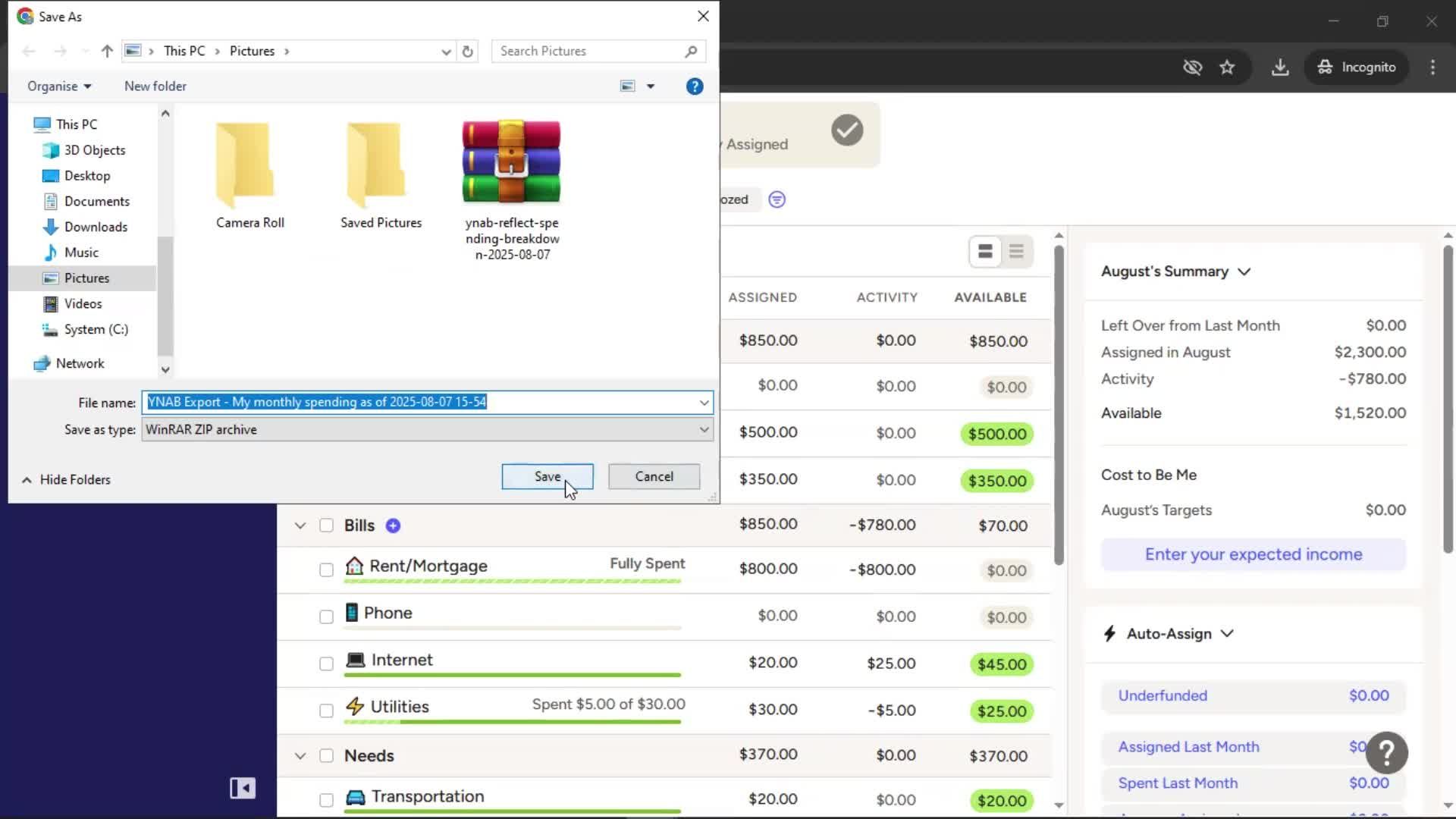1456x819 pixels.
Task: Select Videos in the navigation tree
Action: [83, 304]
